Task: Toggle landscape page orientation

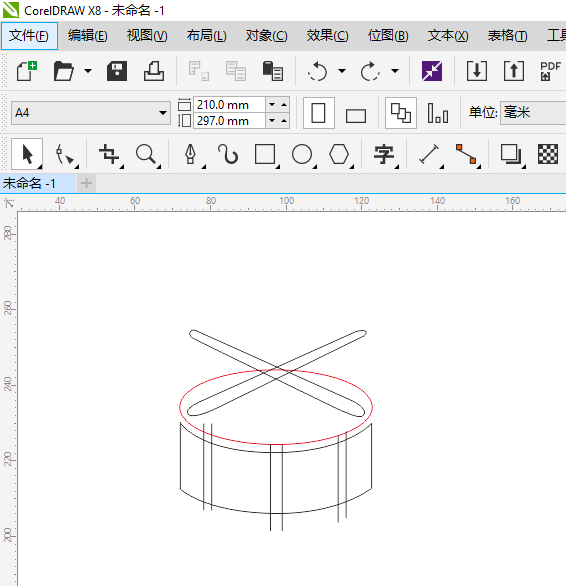Action: pos(356,113)
